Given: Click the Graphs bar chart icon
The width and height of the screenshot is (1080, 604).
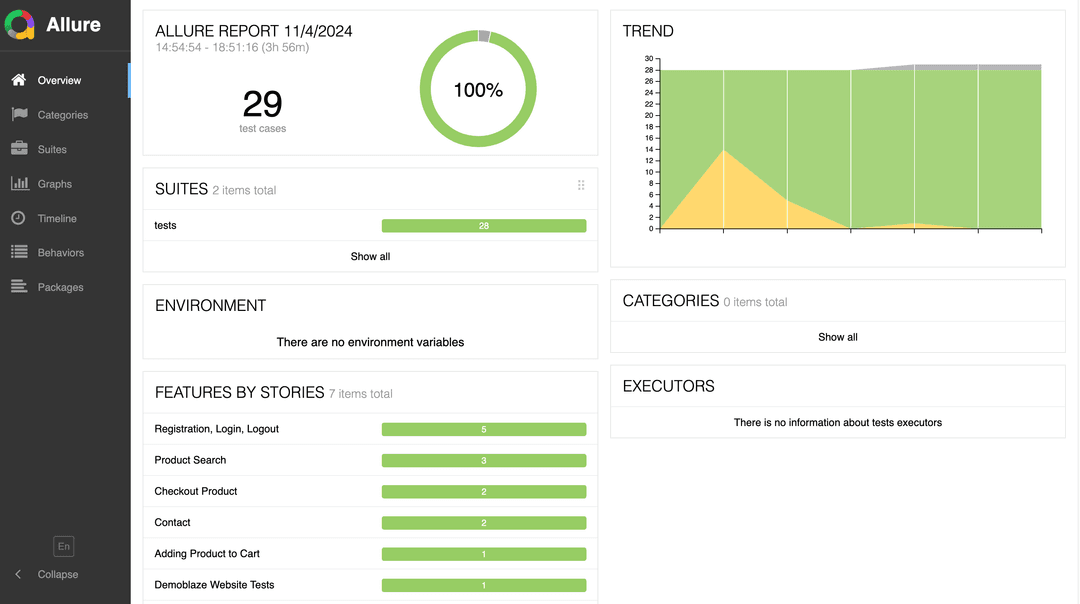Looking at the screenshot, I should coord(19,183).
